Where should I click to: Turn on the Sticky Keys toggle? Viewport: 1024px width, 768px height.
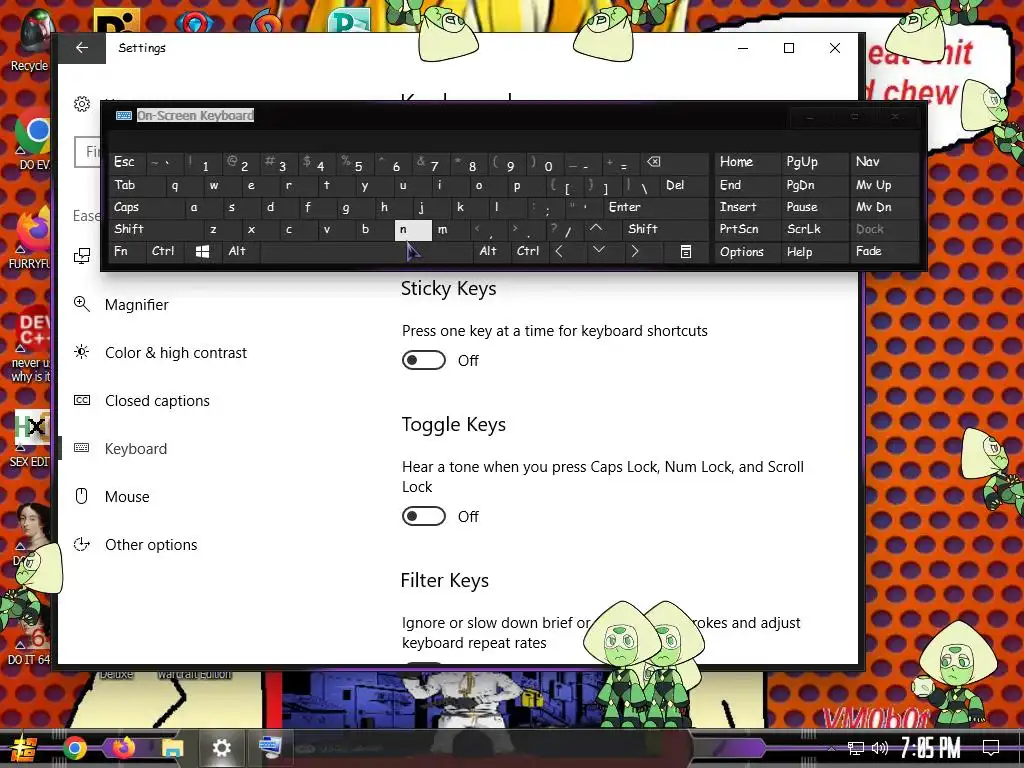coord(424,360)
